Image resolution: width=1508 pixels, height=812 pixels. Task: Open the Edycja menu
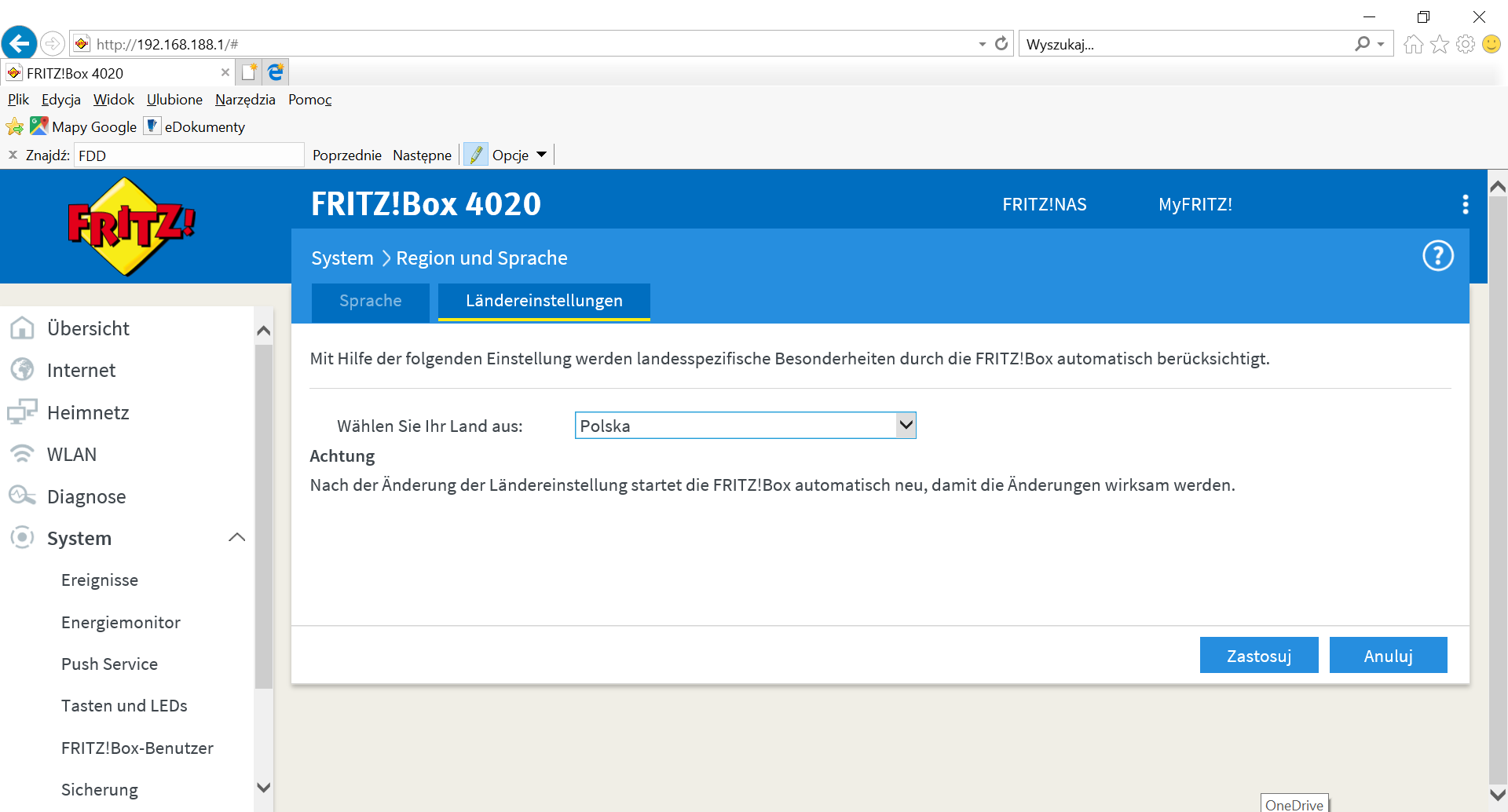tap(61, 100)
